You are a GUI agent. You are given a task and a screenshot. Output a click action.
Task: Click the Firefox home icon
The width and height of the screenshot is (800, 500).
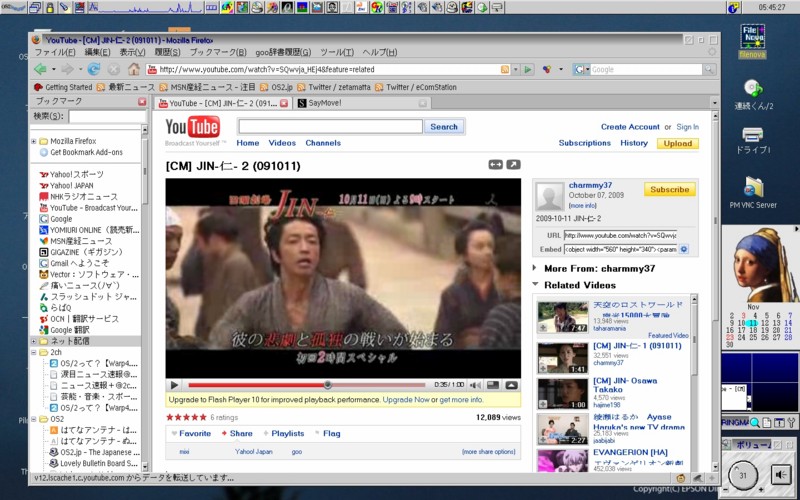(x=134, y=69)
